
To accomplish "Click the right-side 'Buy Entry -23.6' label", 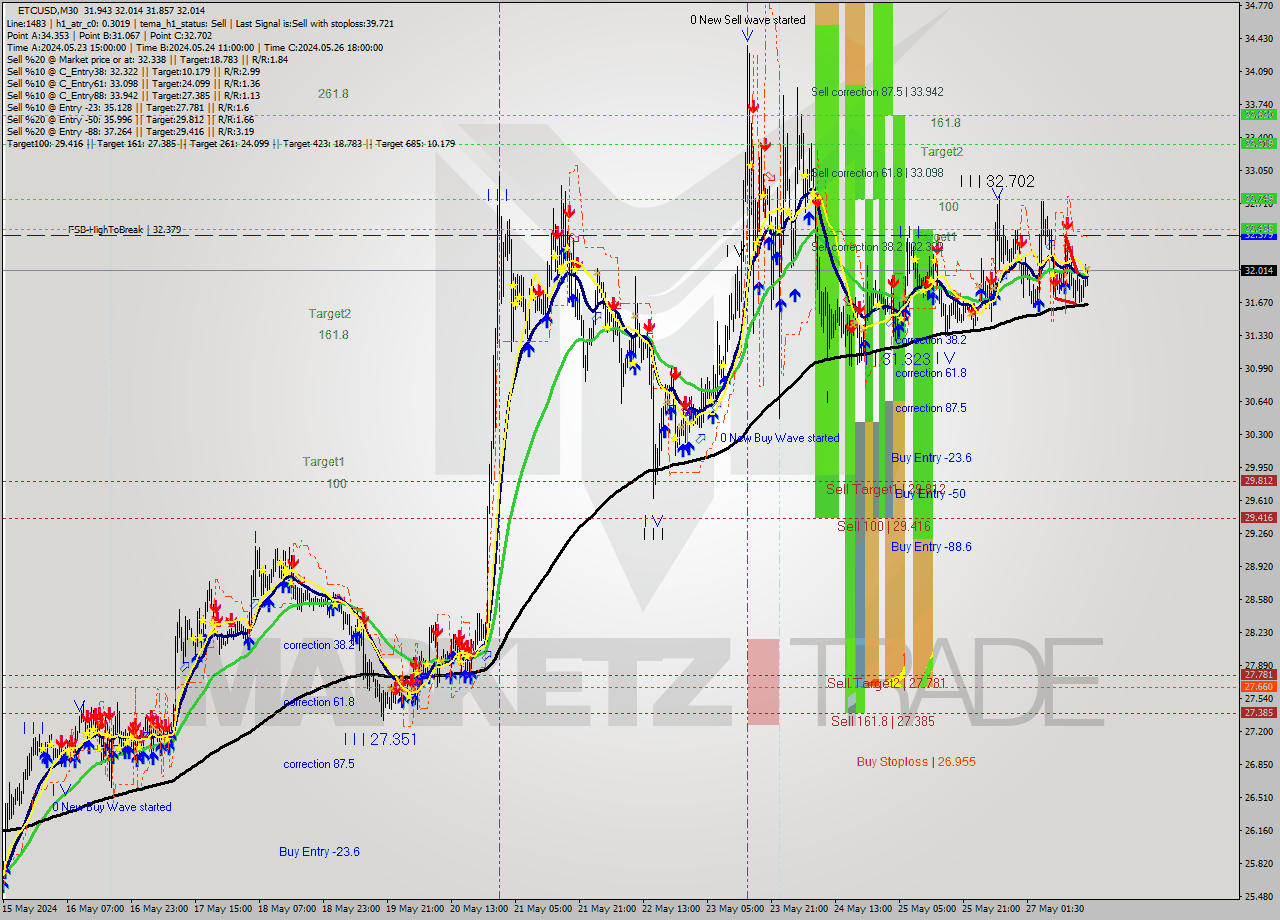I will pyautogui.click(x=931, y=458).
